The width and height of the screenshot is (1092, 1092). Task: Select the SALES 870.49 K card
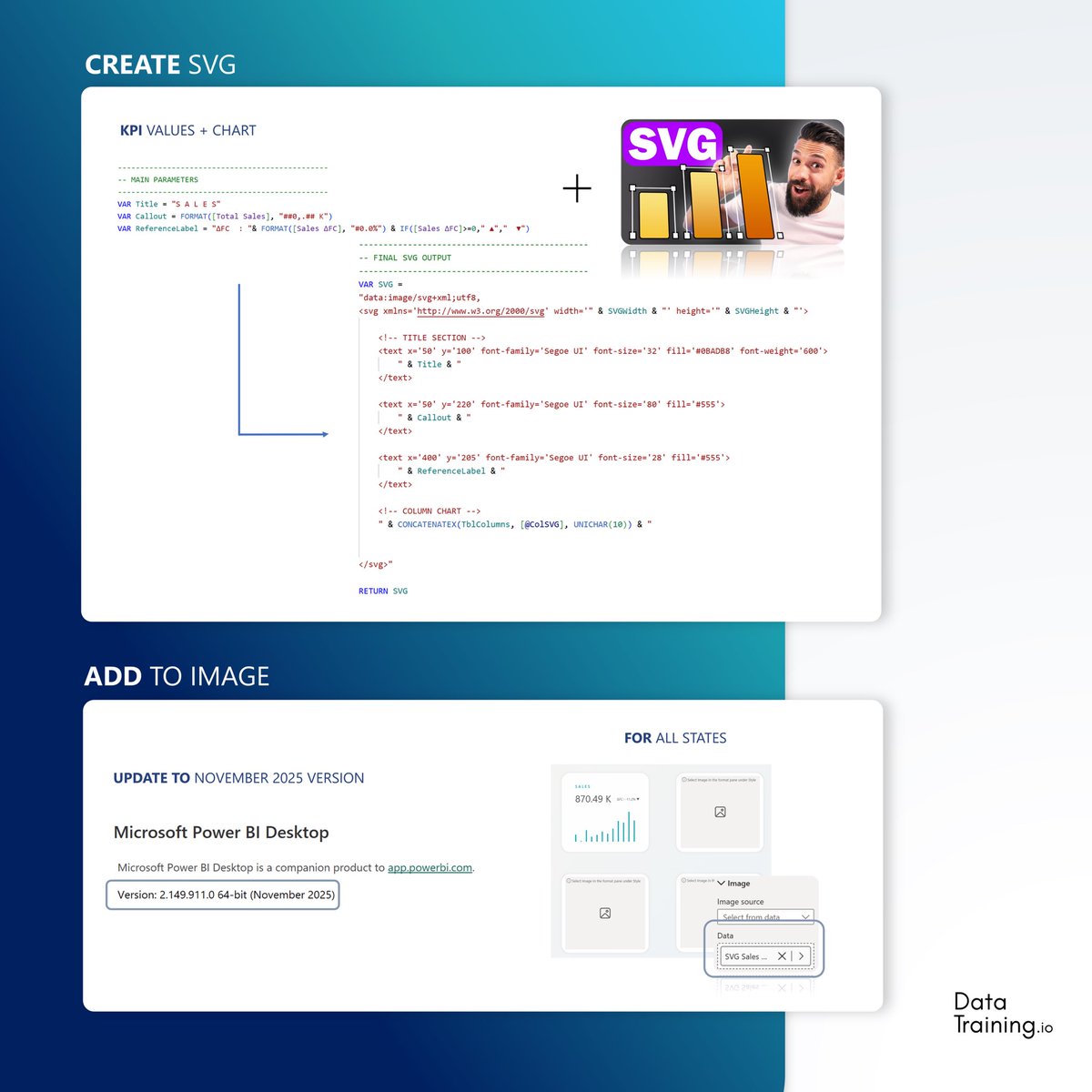click(605, 812)
